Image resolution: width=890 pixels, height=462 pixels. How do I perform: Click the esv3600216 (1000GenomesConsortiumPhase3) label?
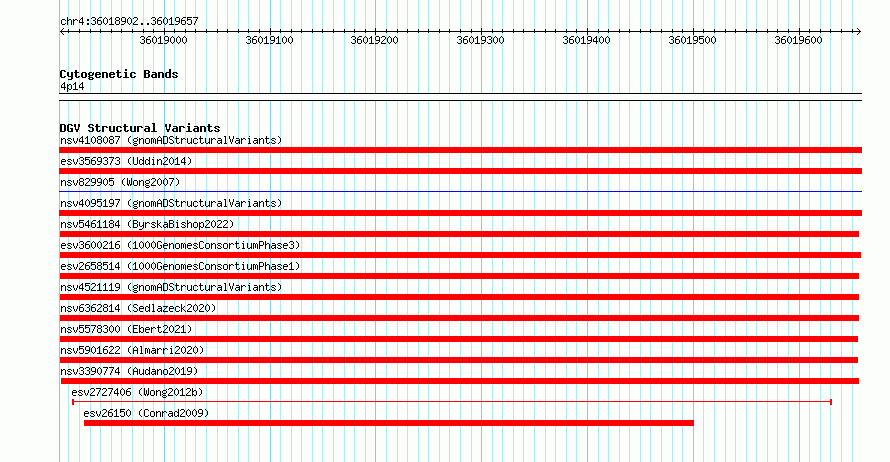point(180,245)
